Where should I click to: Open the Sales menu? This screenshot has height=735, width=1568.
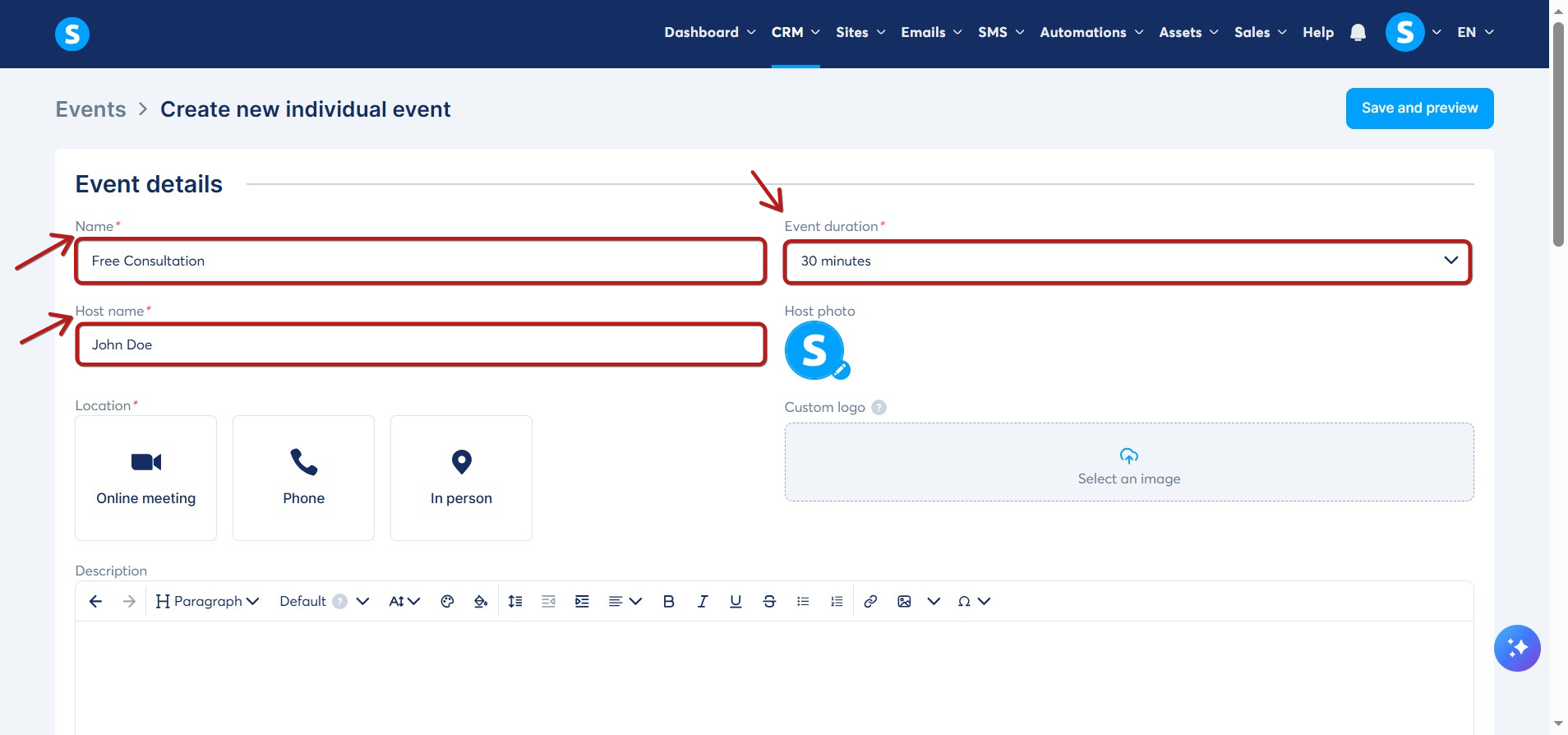[1260, 33]
